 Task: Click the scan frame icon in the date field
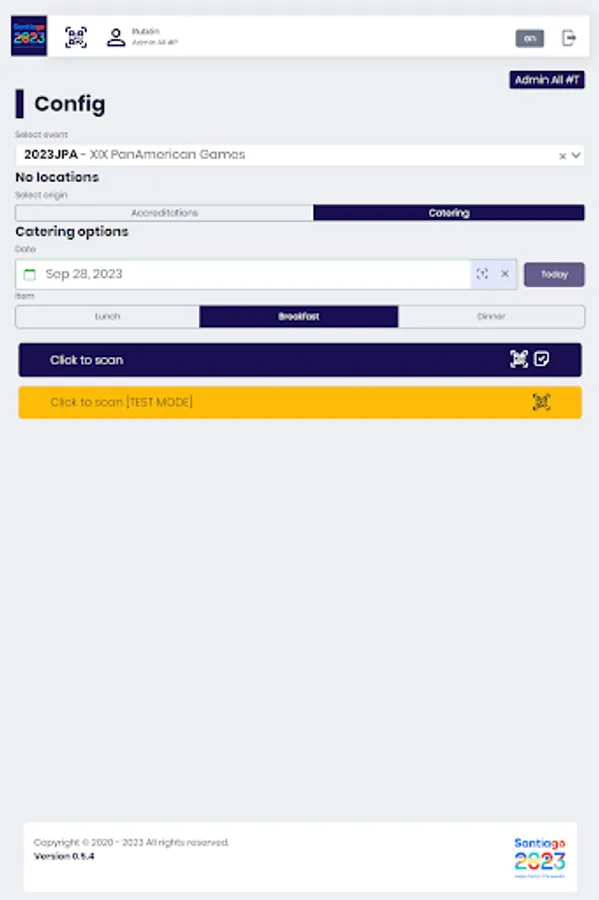pos(482,273)
